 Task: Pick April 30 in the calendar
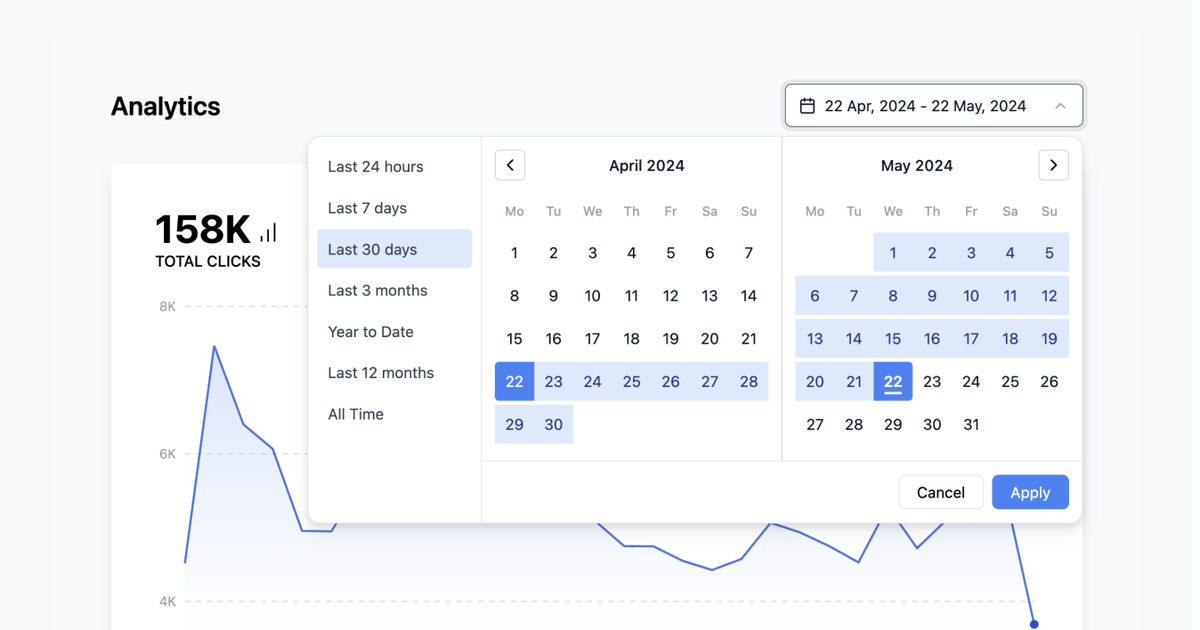553,424
